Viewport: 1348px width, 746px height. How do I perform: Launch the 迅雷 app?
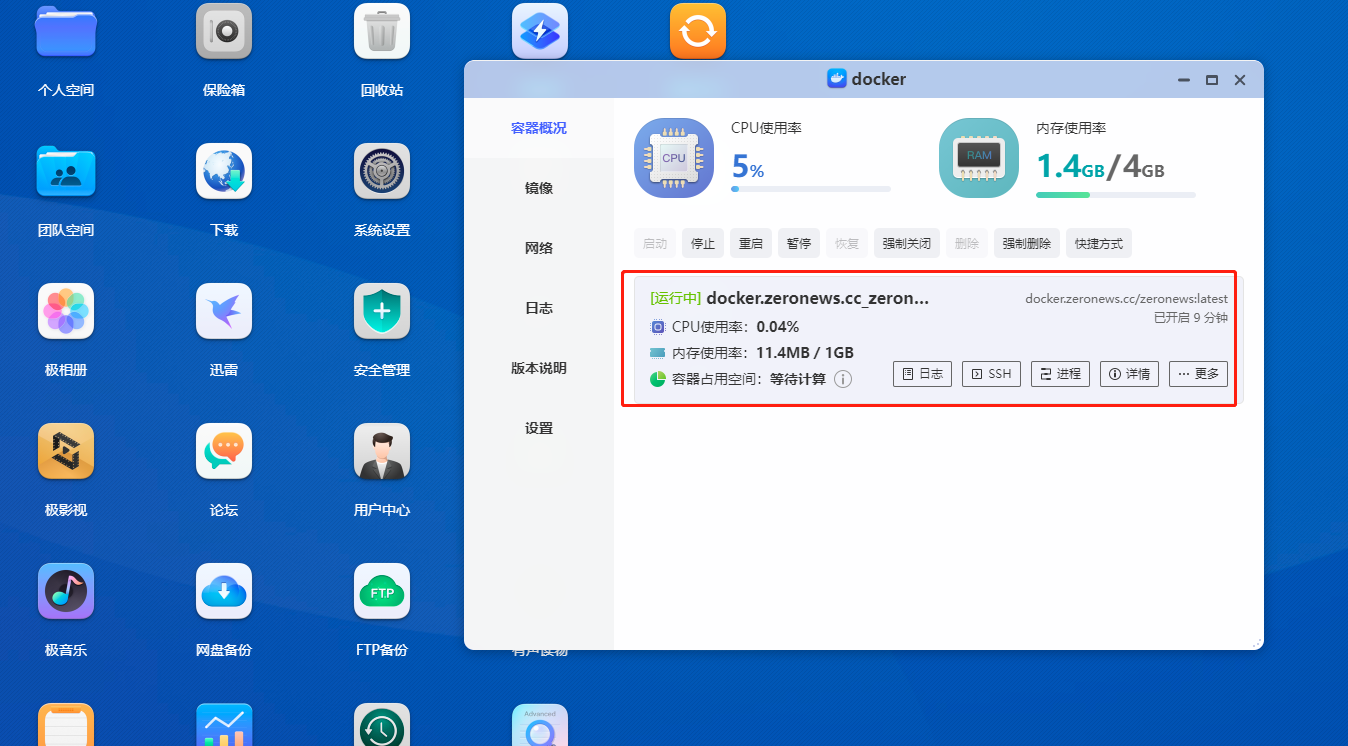tap(224, 311)
